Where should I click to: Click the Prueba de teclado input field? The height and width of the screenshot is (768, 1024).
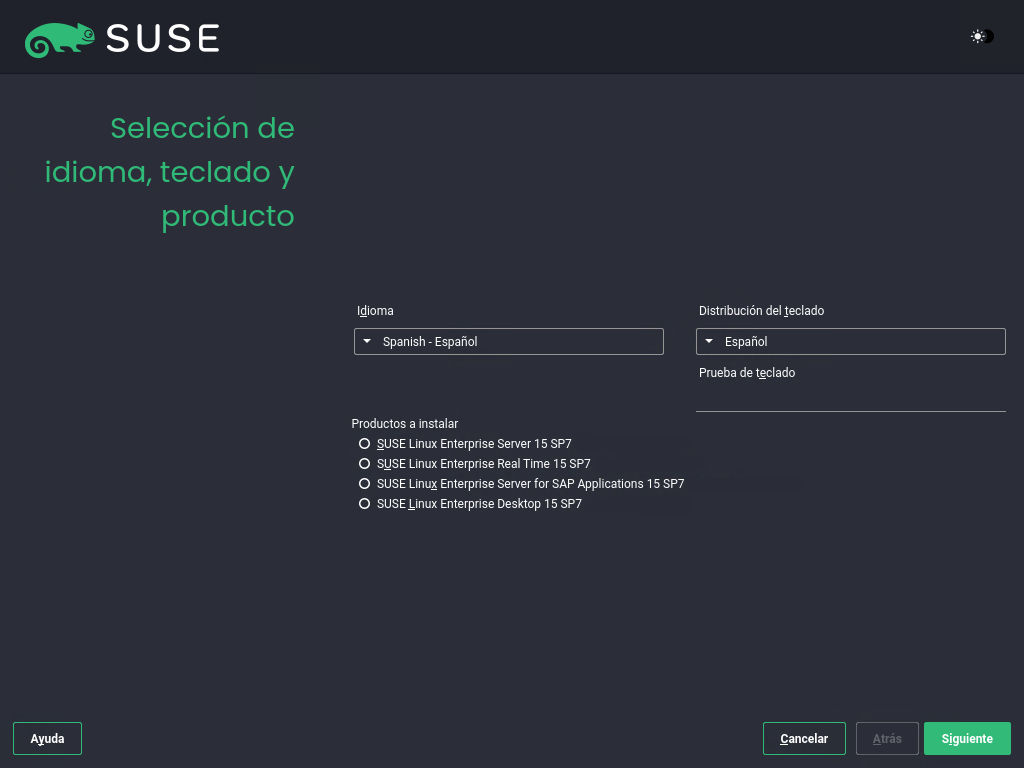(x=850, y=398)
